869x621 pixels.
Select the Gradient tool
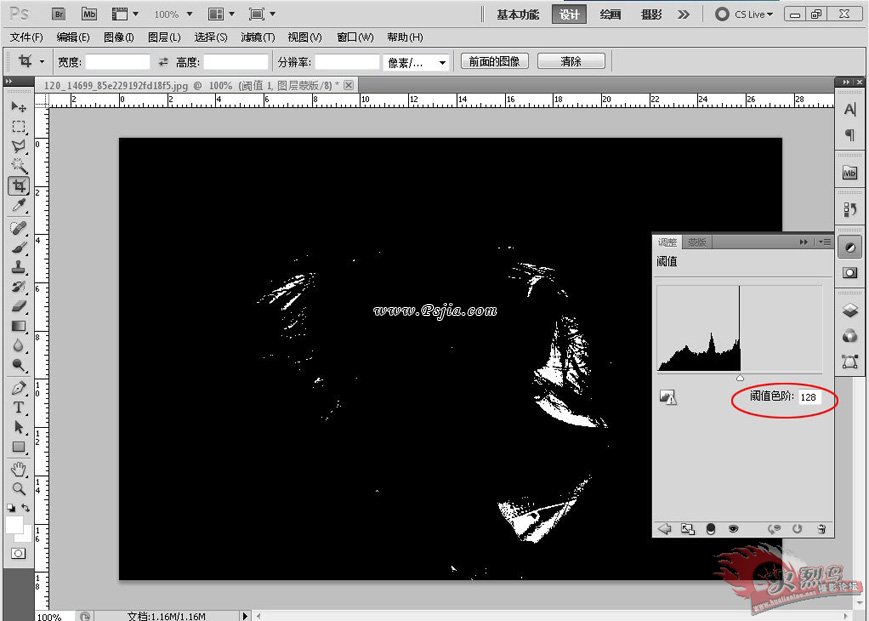click(18, 326)
